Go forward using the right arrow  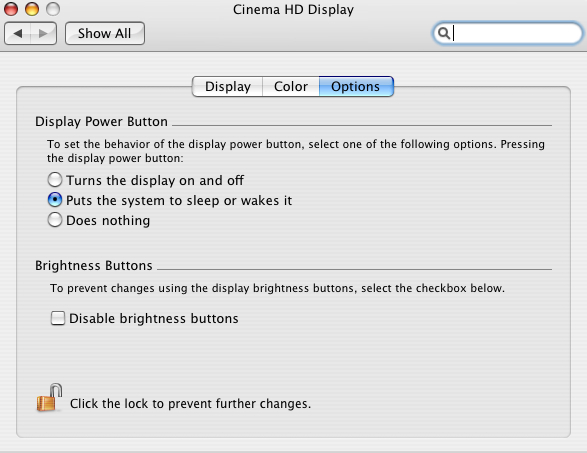coord(43,33)
